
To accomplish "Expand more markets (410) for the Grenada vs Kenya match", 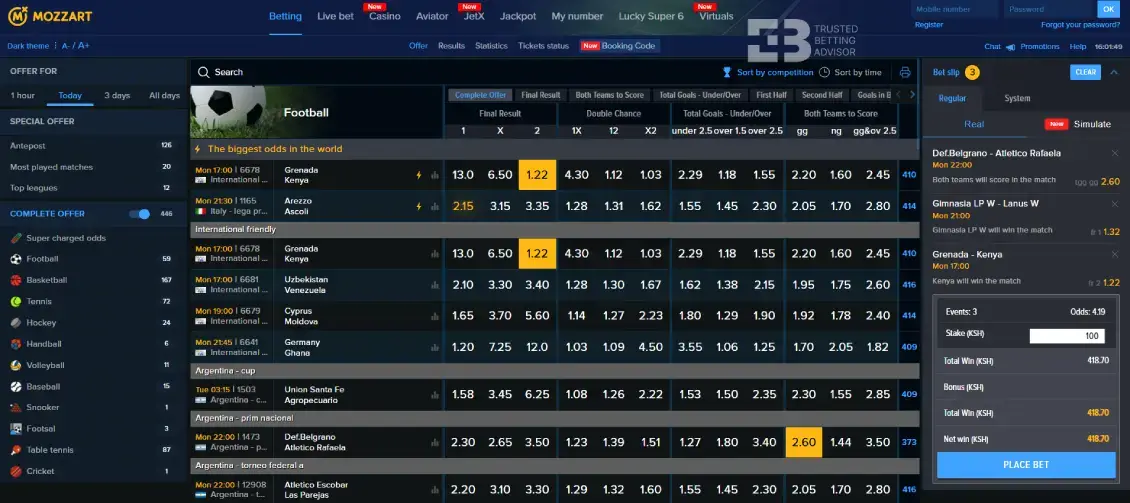I will coord(909,174).
